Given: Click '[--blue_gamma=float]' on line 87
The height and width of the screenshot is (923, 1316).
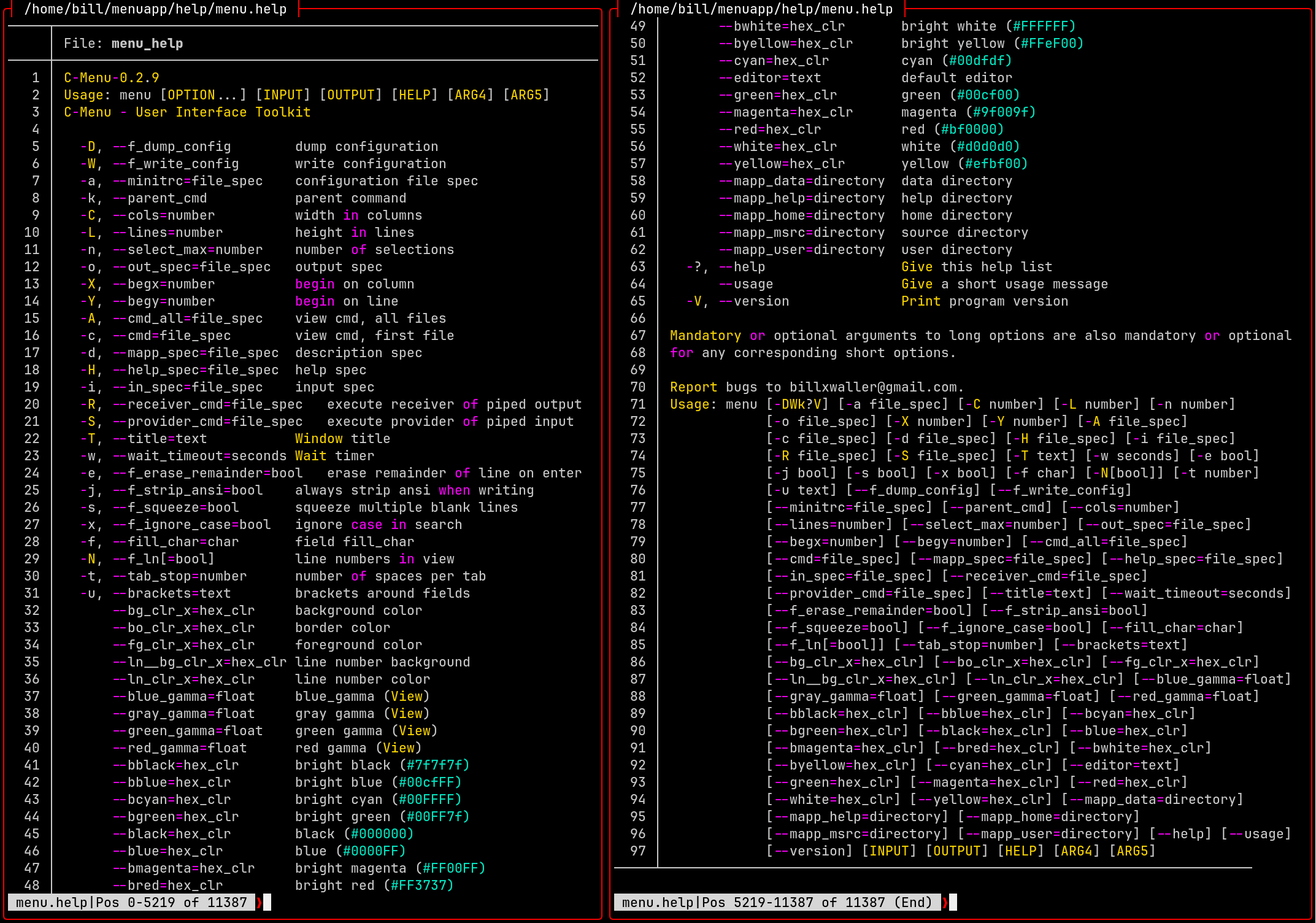Looking at the screenshot, I should [x=1212, y=679].
